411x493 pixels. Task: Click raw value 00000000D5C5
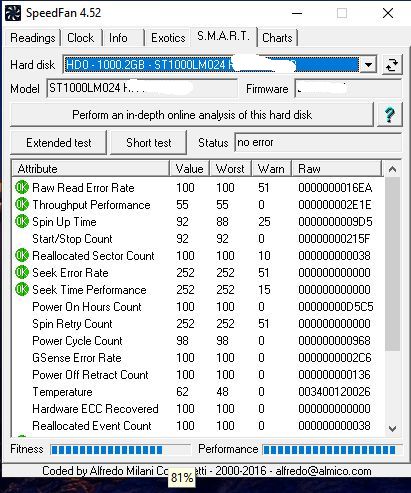[x=336, y=307]
